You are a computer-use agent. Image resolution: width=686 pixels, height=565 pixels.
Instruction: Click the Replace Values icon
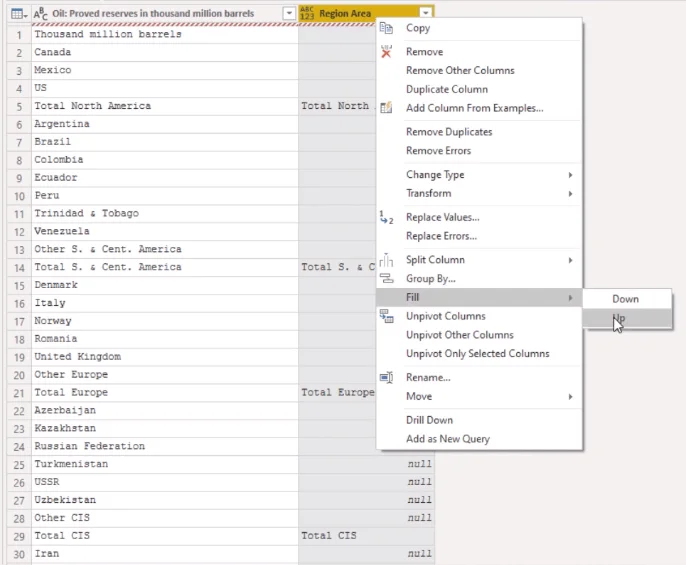(386, 217)
